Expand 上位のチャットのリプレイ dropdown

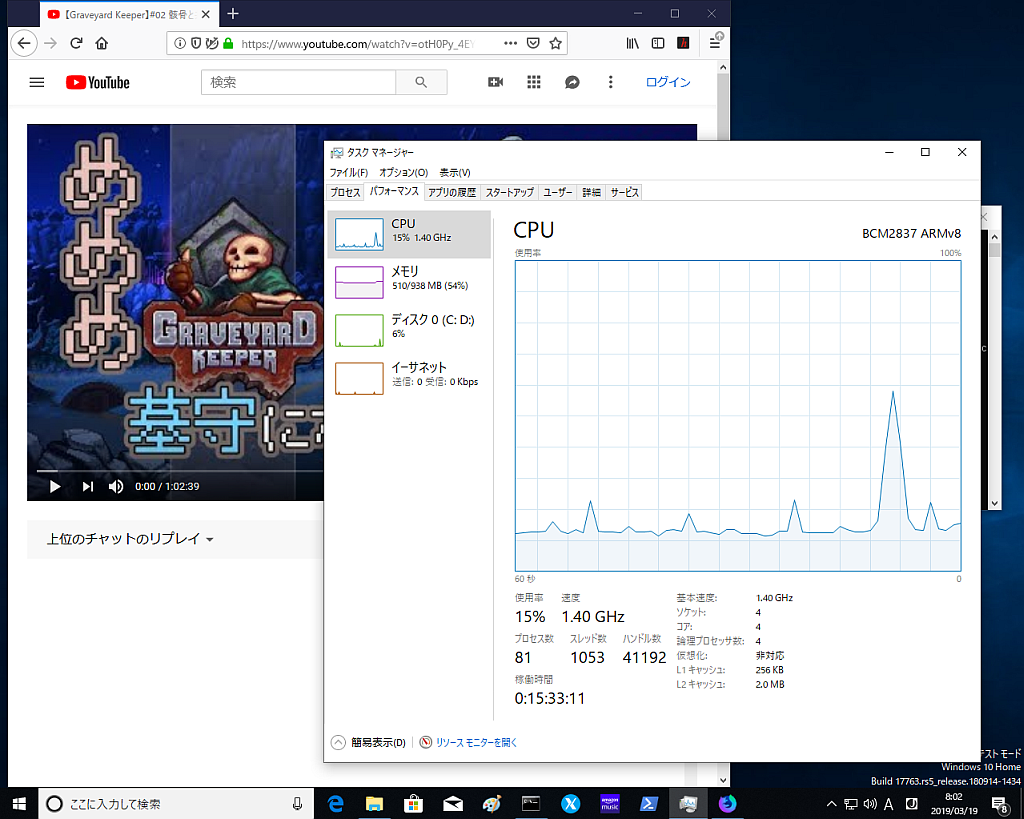[x=130, y=539]
